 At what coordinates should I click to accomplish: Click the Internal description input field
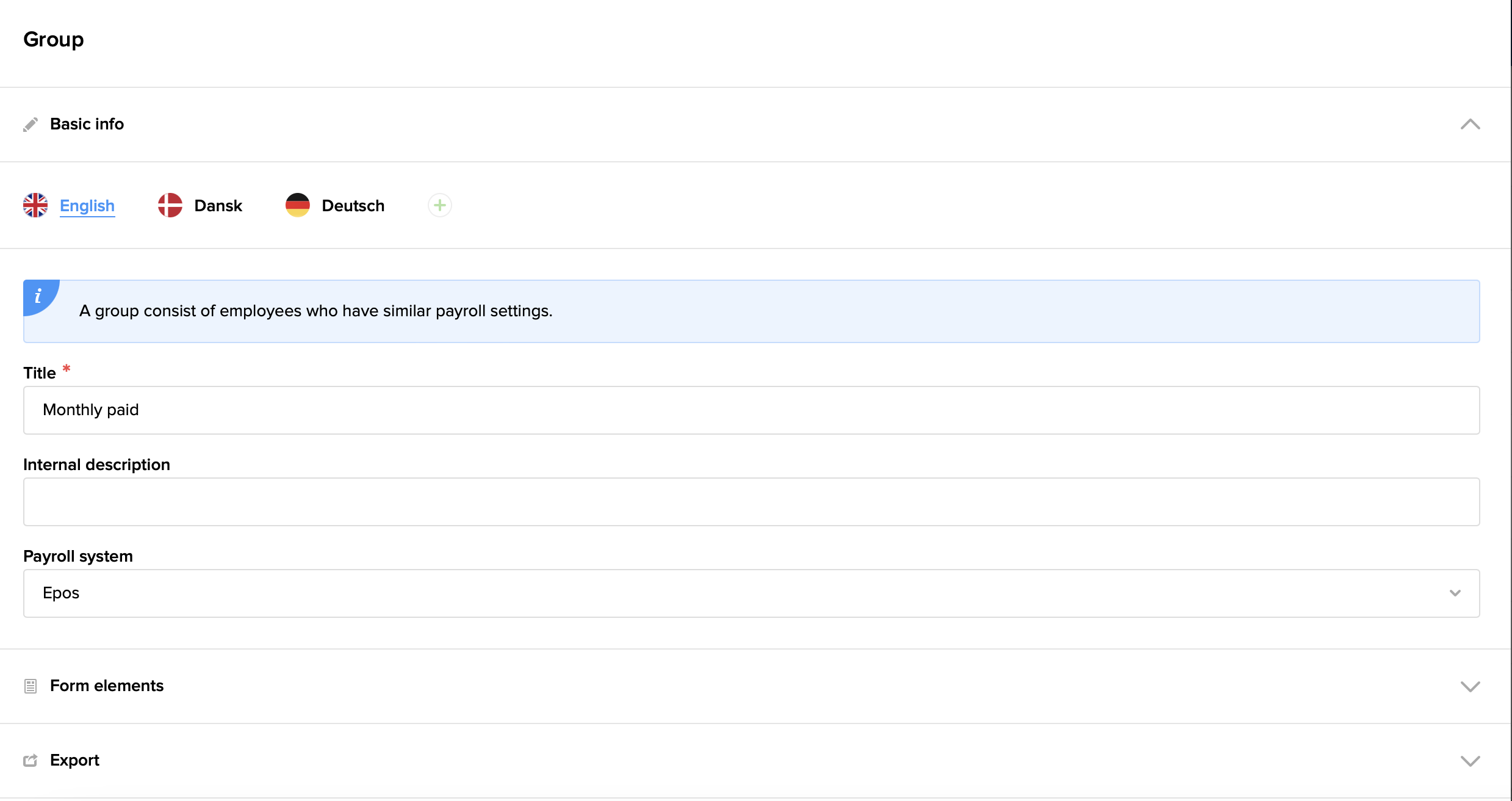click(x=751, y=502)
